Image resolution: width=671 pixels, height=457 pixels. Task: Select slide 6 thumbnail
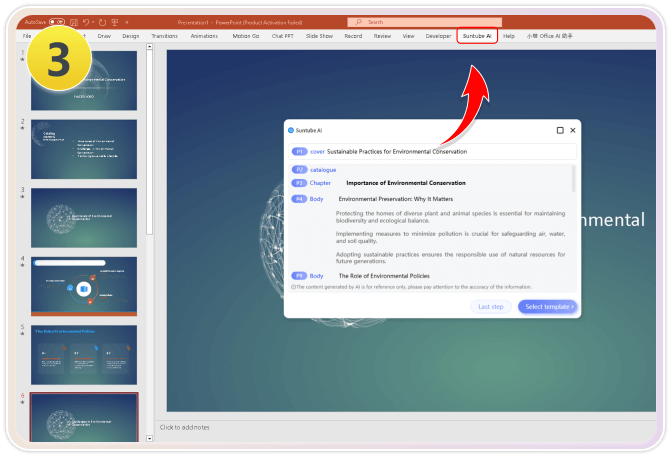coord(84,417)
